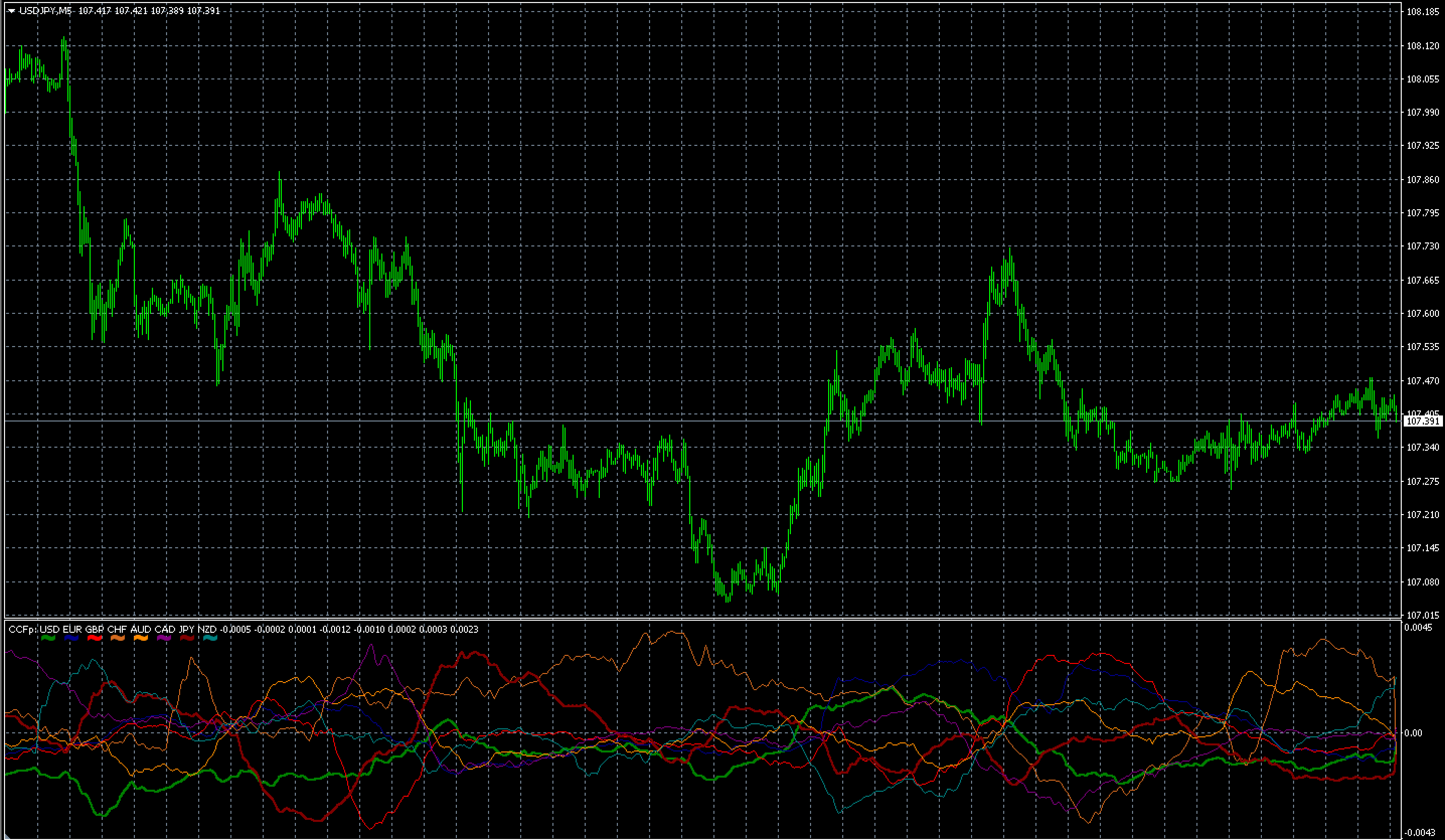Click the 108.055 price axis label
This screenshot has height=840, width=1445.
click(x=1423, y=79)
